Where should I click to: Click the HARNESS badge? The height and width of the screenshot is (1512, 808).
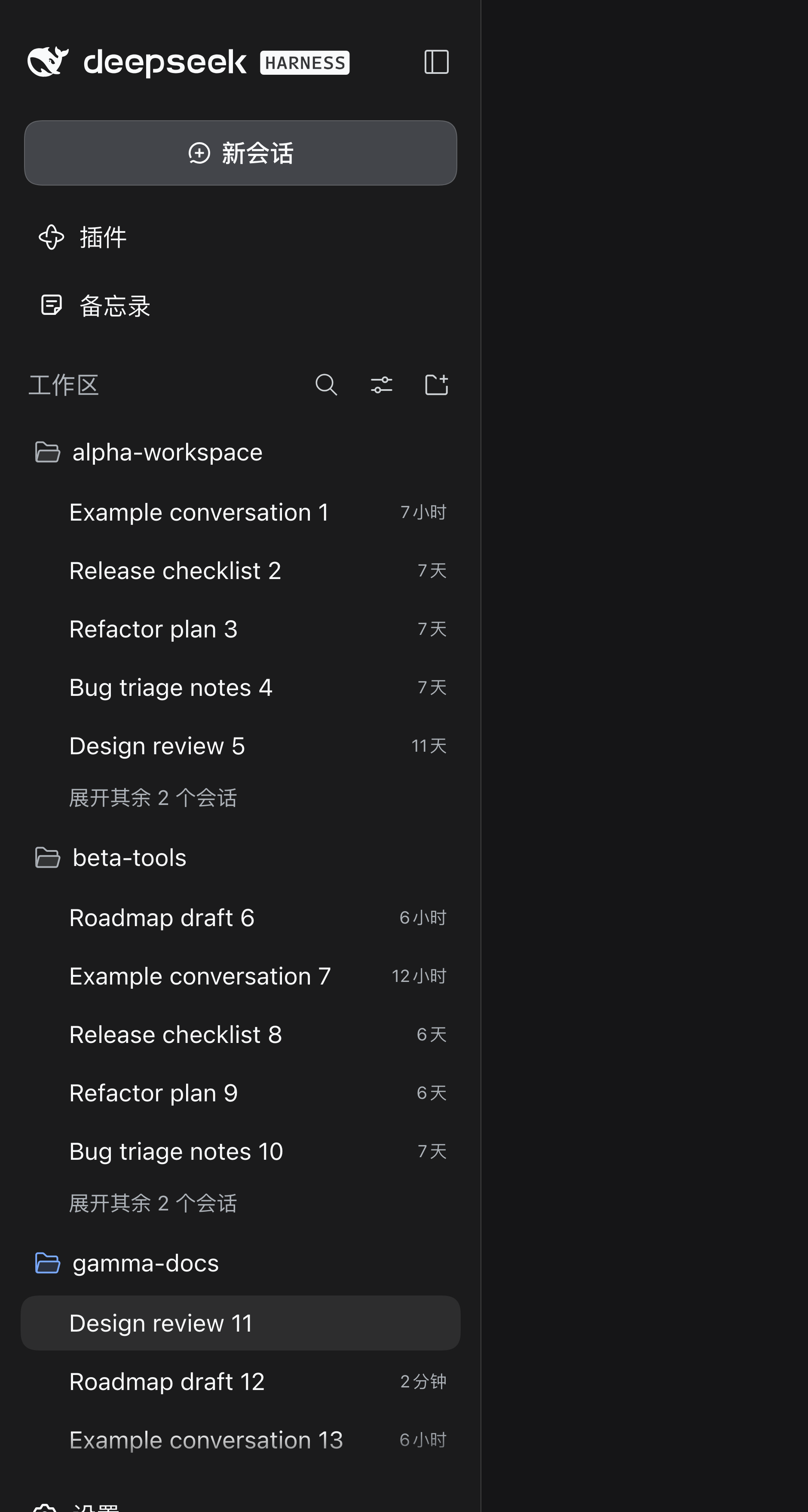[305, 63]
